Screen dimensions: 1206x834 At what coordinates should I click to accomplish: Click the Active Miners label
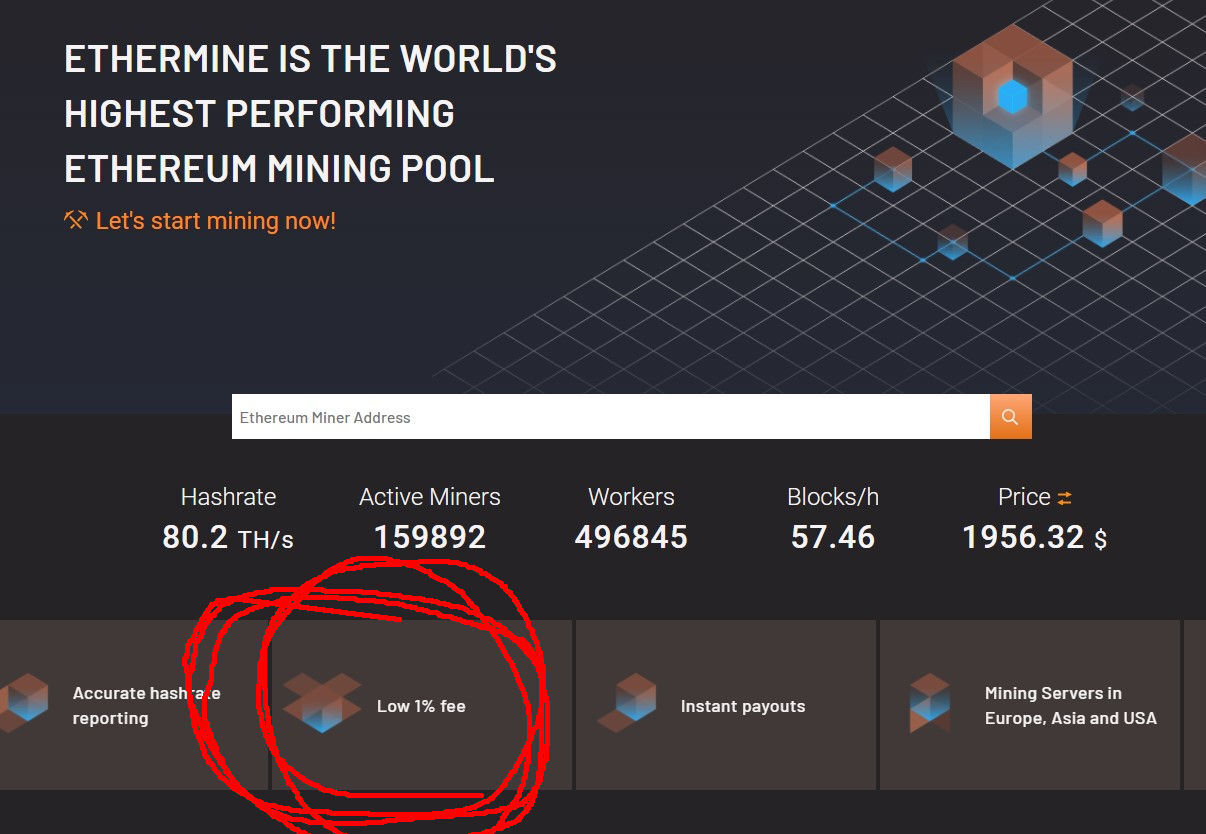click(x=430, y=497)
